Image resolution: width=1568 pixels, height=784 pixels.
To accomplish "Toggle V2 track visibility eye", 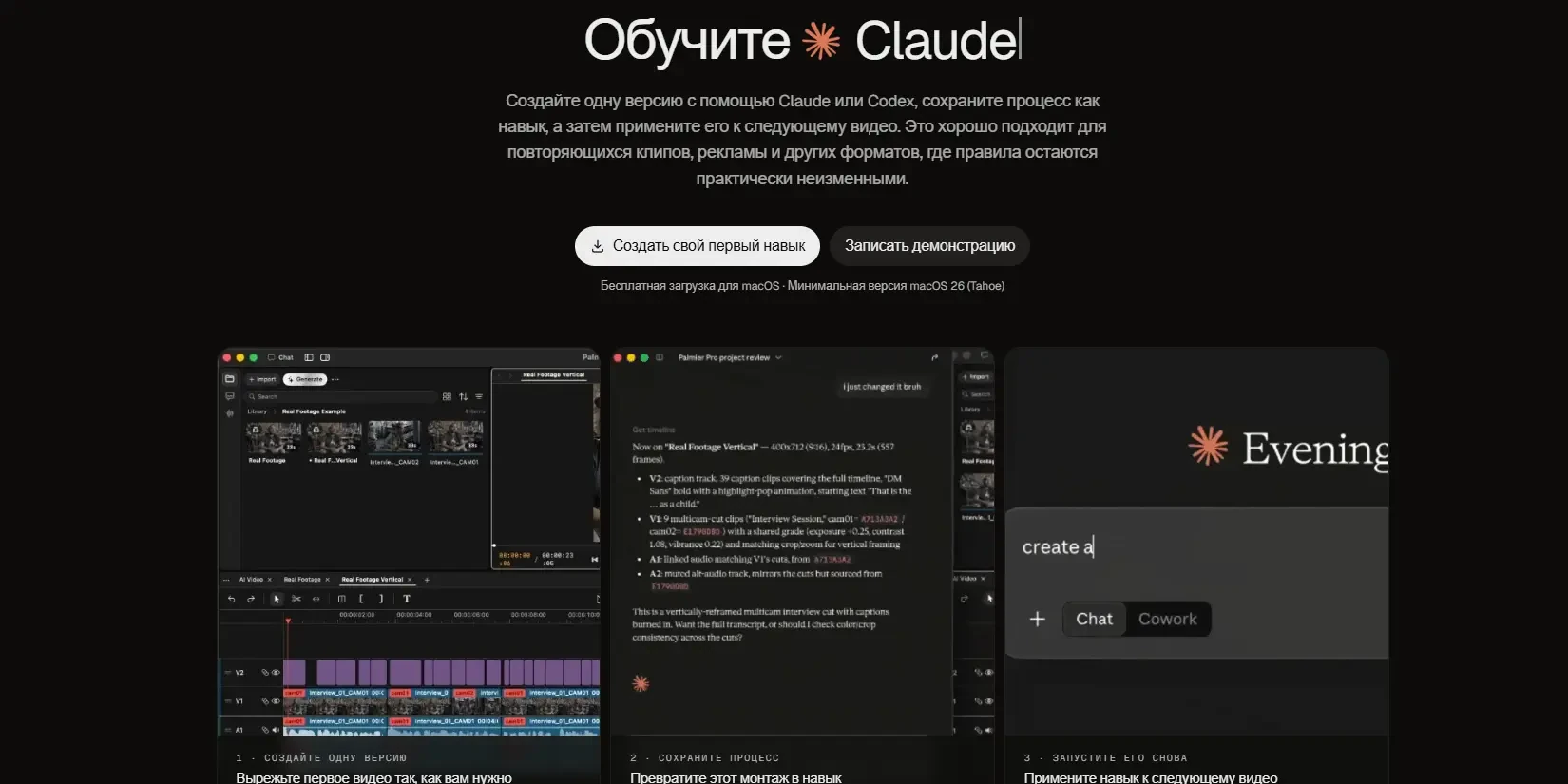I will click(x=277, y=673).
